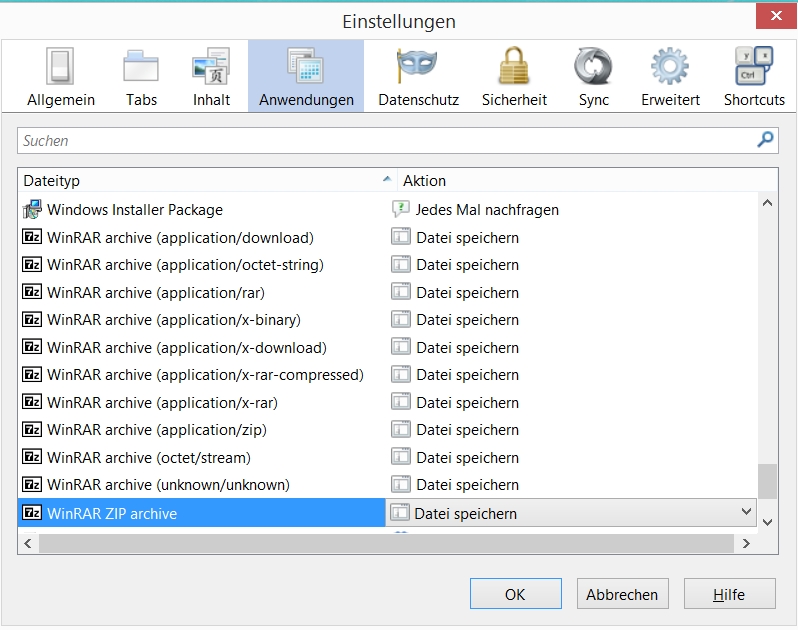This screenshot has height=630, width=798.
Task: Click the list's scroll up arrow
Action: click(x=767, y=203)
